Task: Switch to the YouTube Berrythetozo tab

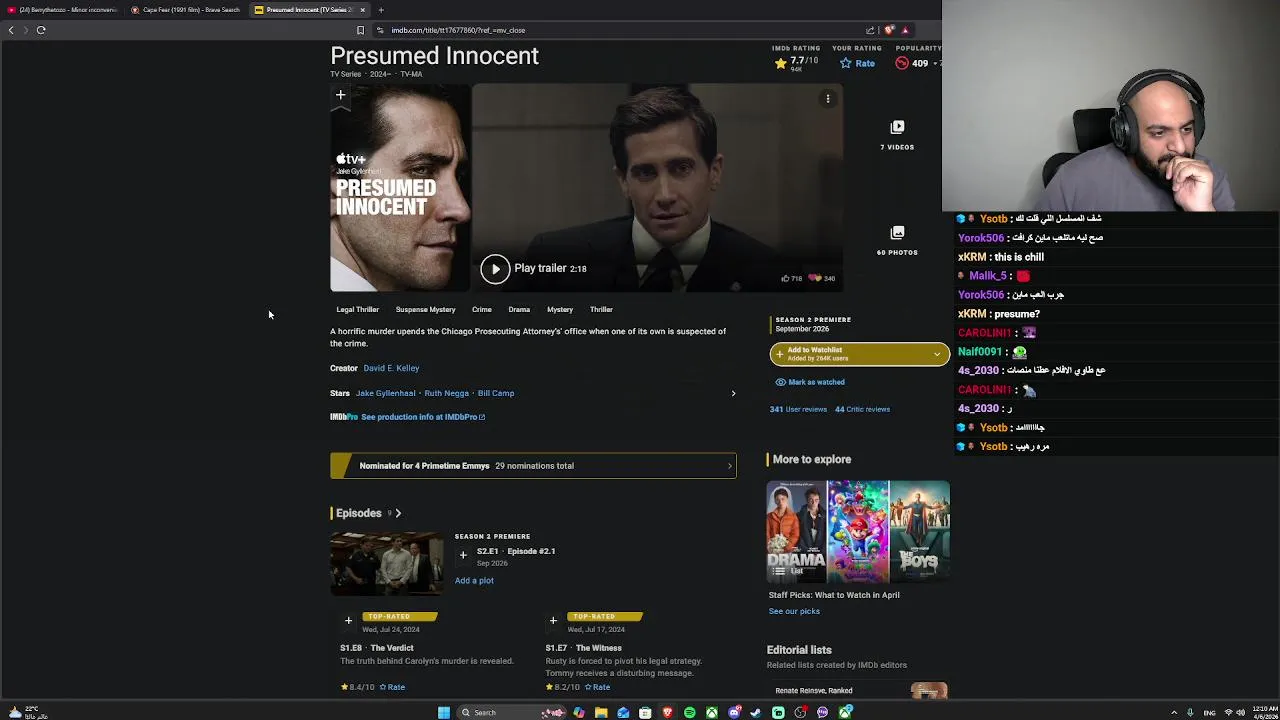Action: [x=62, y=10]
